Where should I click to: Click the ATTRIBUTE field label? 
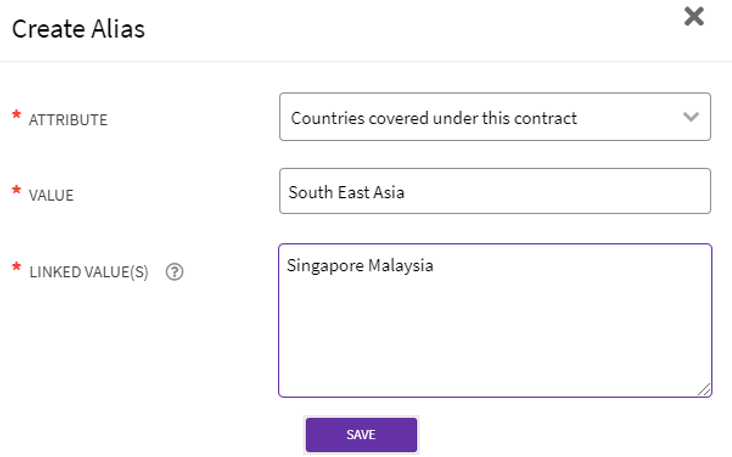point(68,120)
